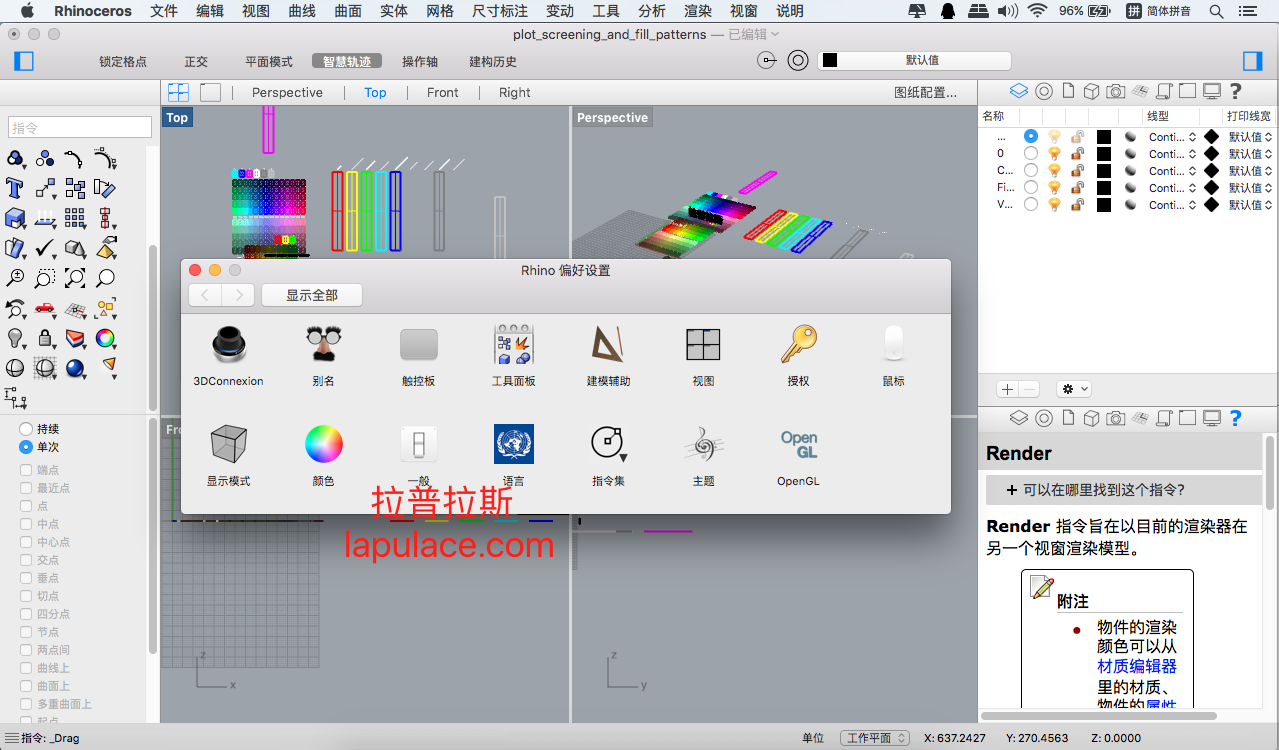Switch to the Right viewport tab
Viewport: 1279px width, 750px height.
pos(515,92)
